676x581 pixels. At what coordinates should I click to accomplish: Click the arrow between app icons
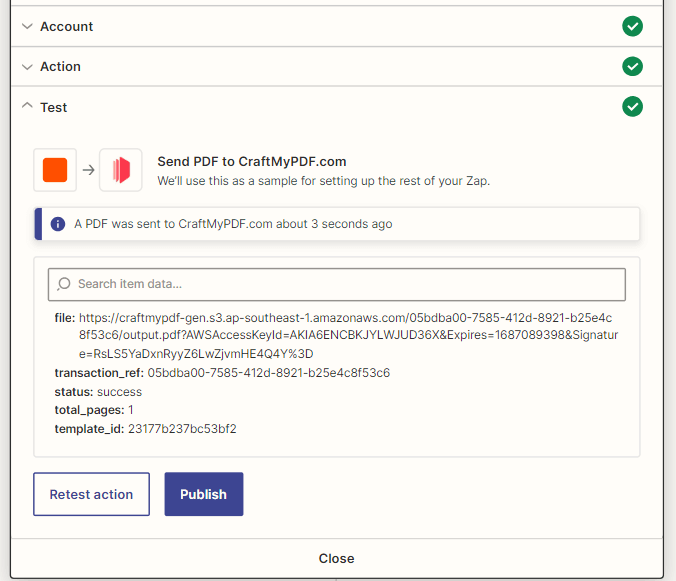(88, 170)
